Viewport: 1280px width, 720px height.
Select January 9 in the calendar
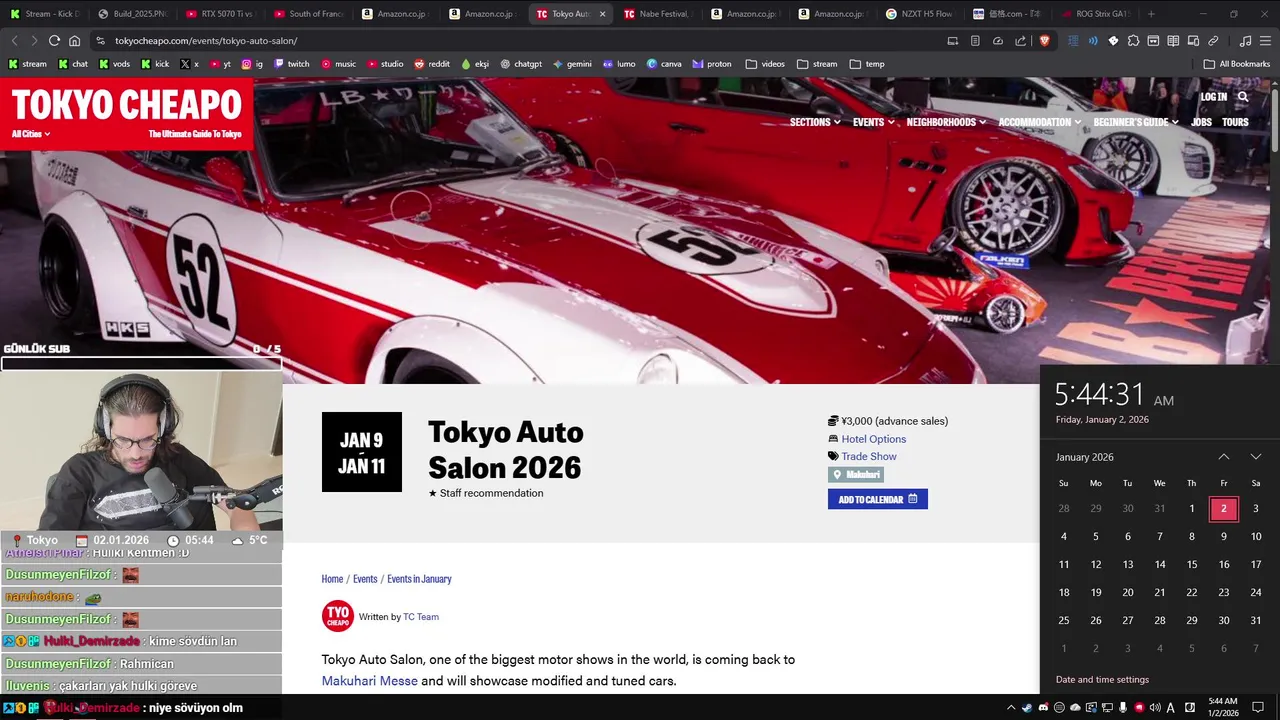tap(1224, 537)
